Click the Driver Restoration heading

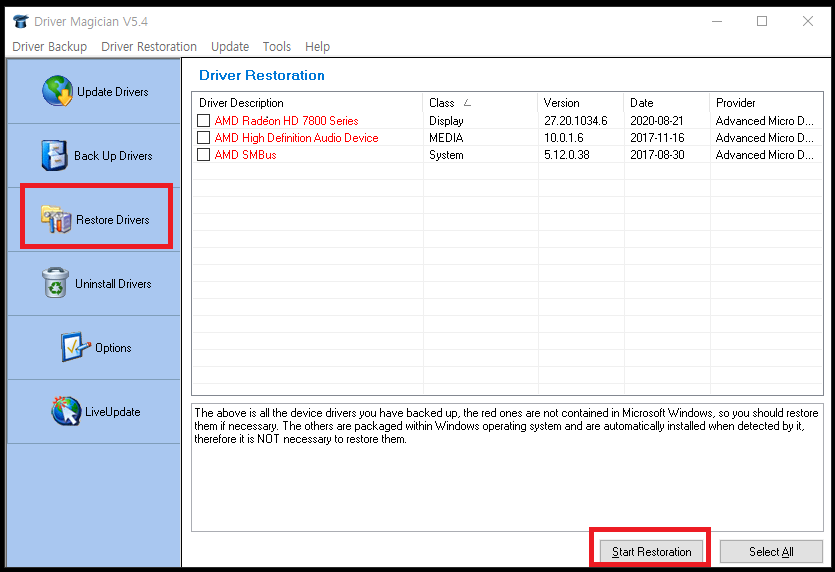(261, 75)
